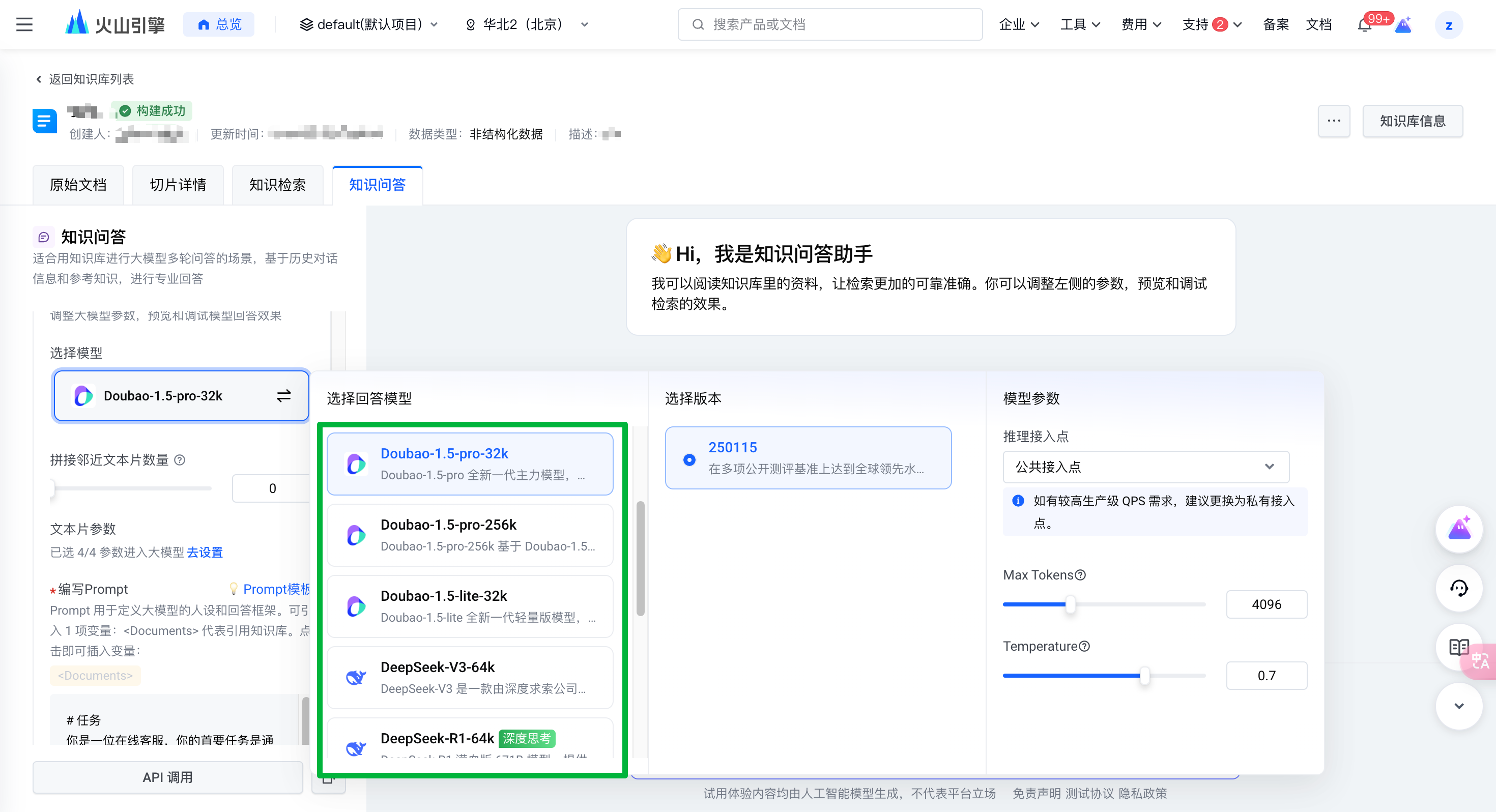Click the API 调用 button

pos(168,777)
